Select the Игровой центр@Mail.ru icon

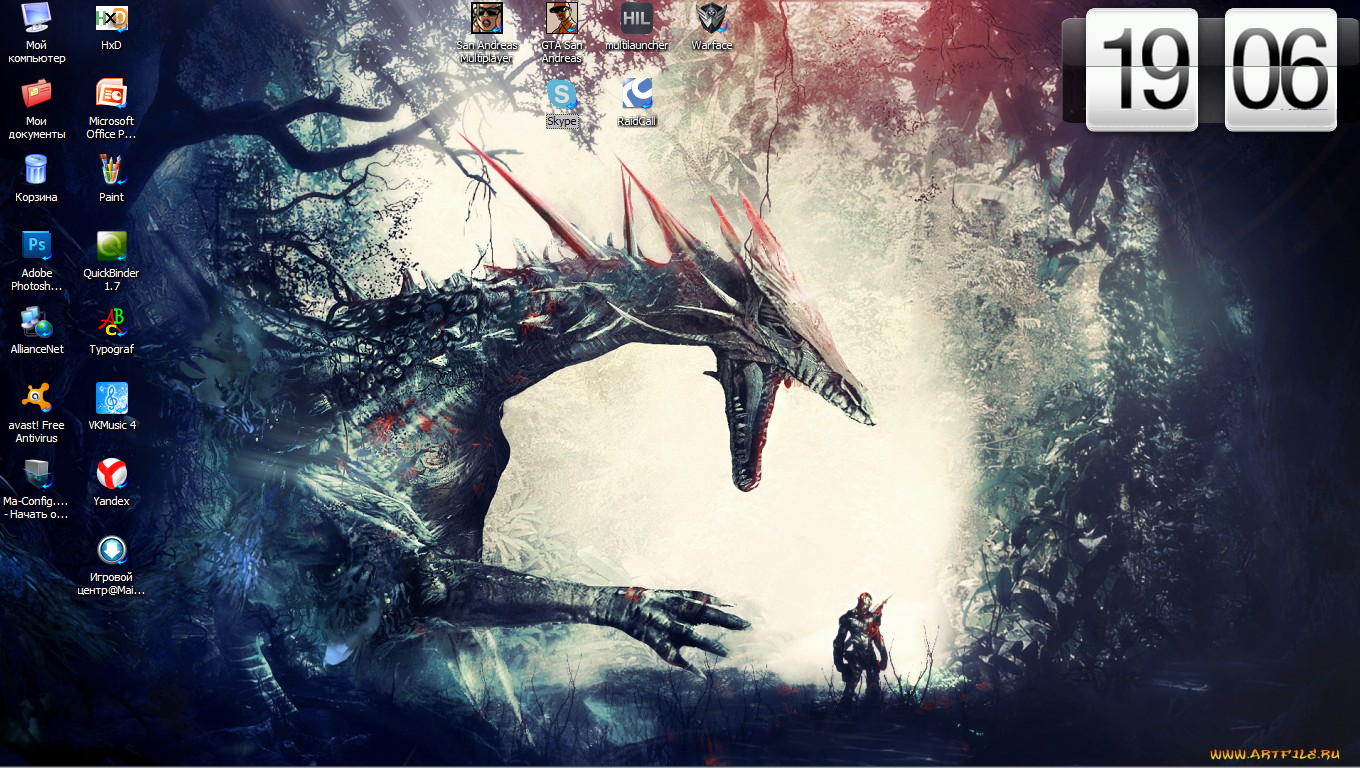tap(111, 550)
